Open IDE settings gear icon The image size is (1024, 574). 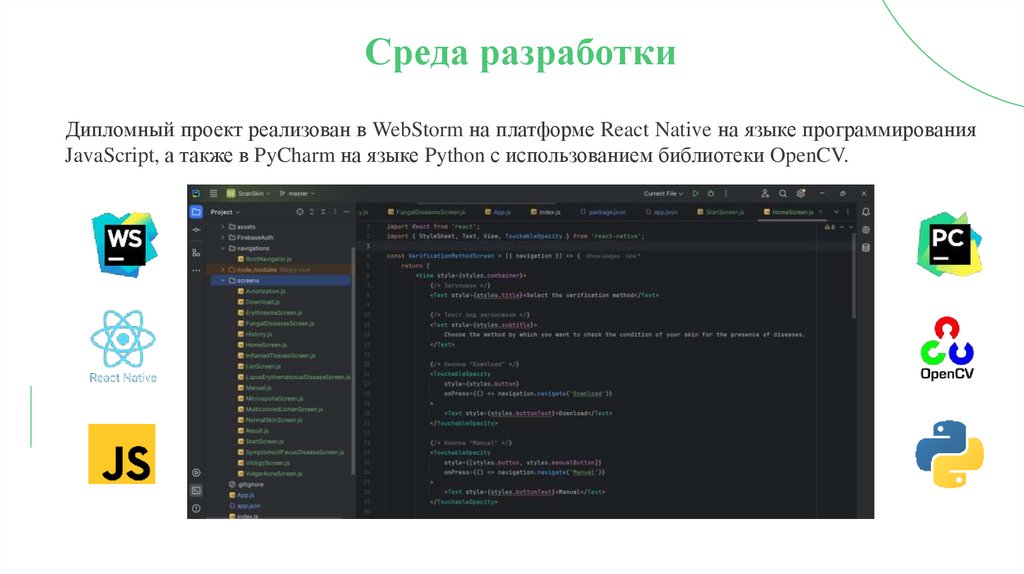801,193
